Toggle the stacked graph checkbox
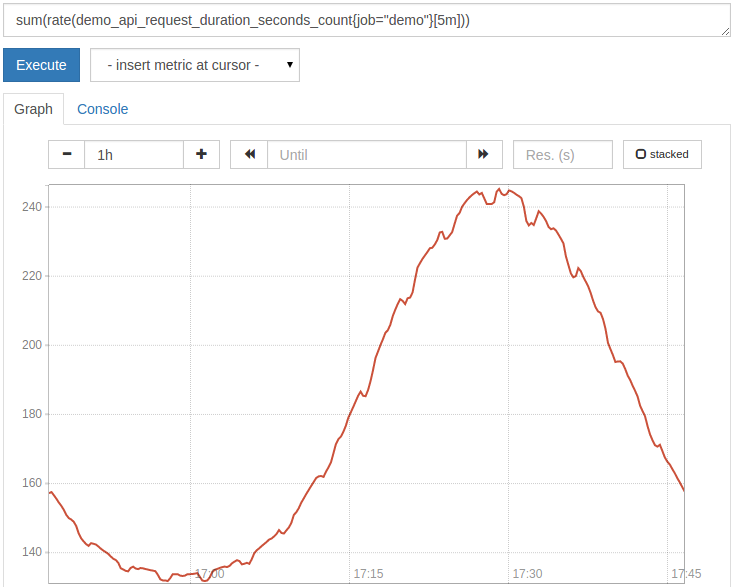733x587 pixels. pos(662,154)
